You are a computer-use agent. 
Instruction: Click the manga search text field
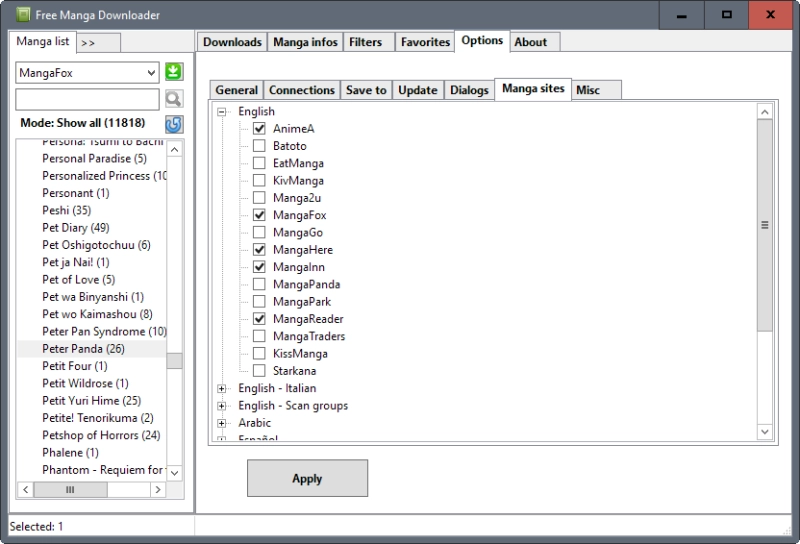(87, 99)
